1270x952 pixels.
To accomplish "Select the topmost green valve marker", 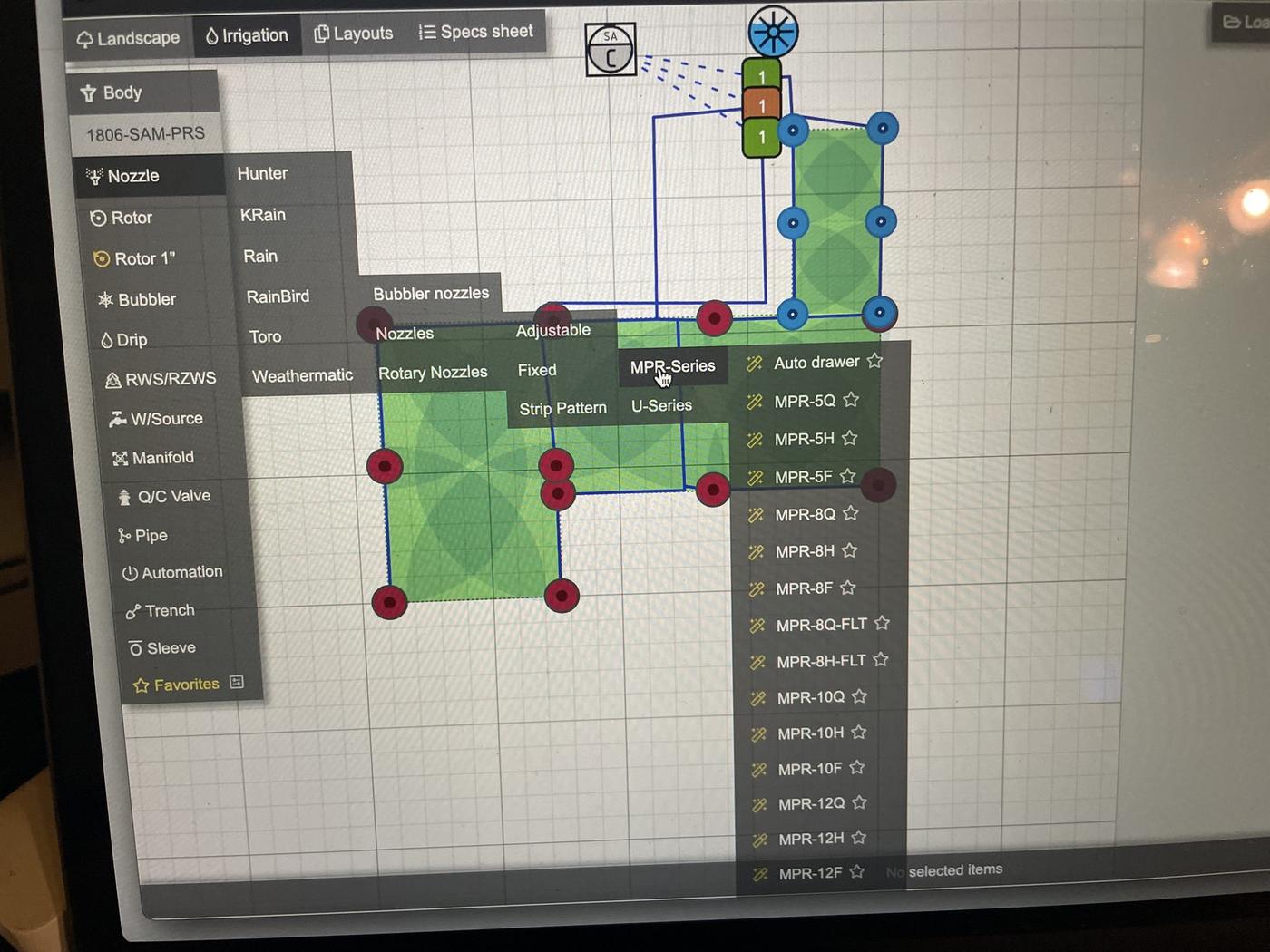I will [762, 75].
